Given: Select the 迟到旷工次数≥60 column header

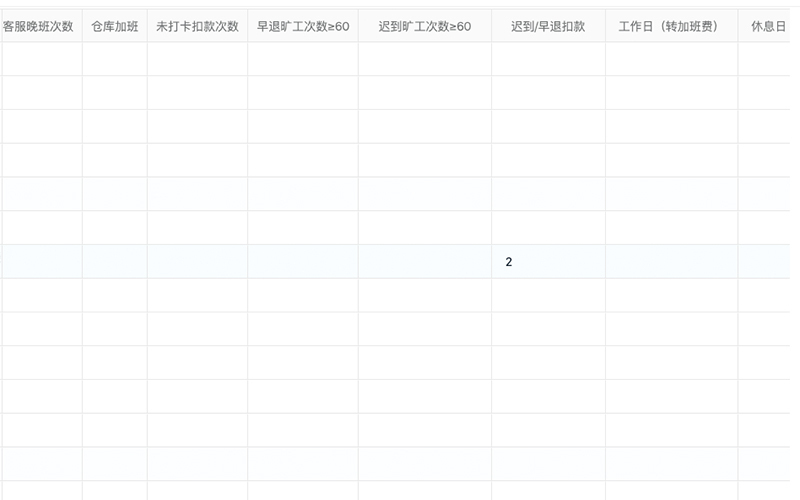Looking at the screenshot, I should click(x=425, y=26).
